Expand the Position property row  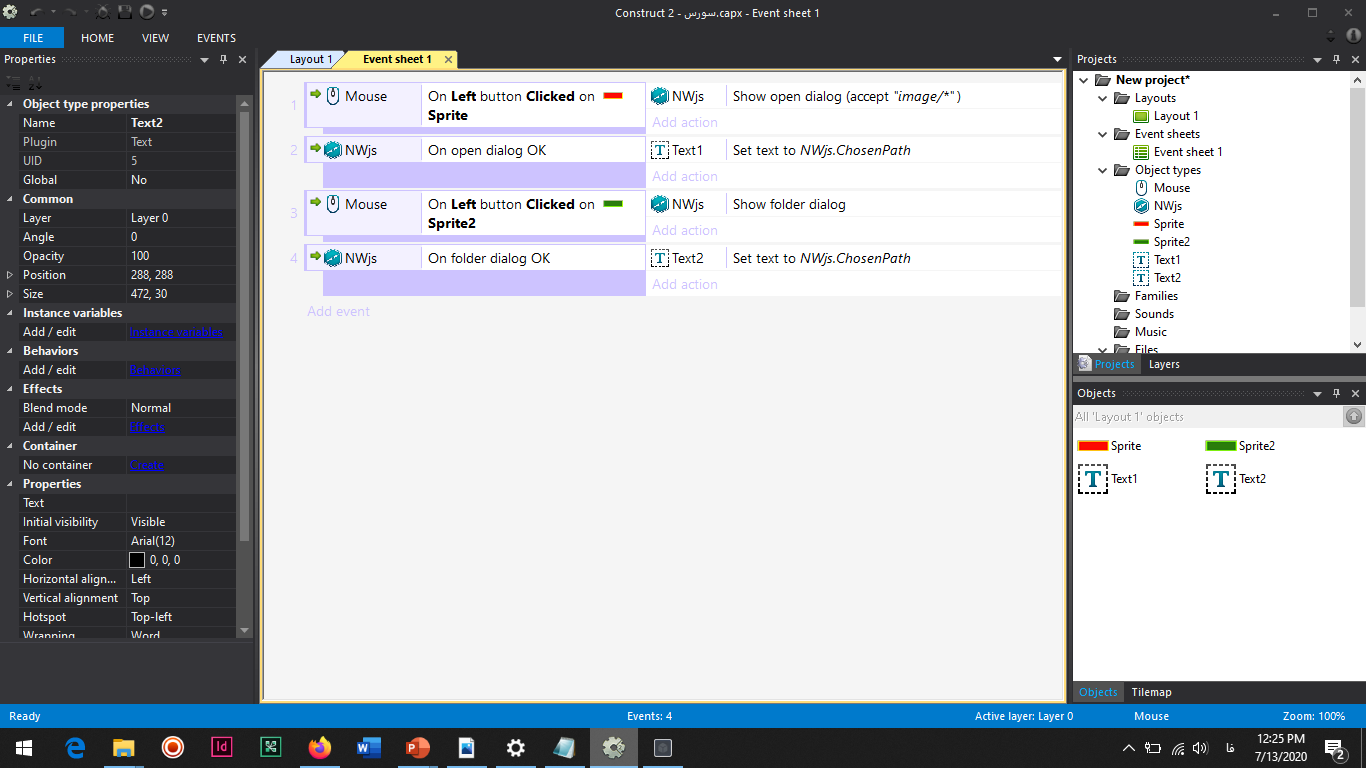click(11, 275)
